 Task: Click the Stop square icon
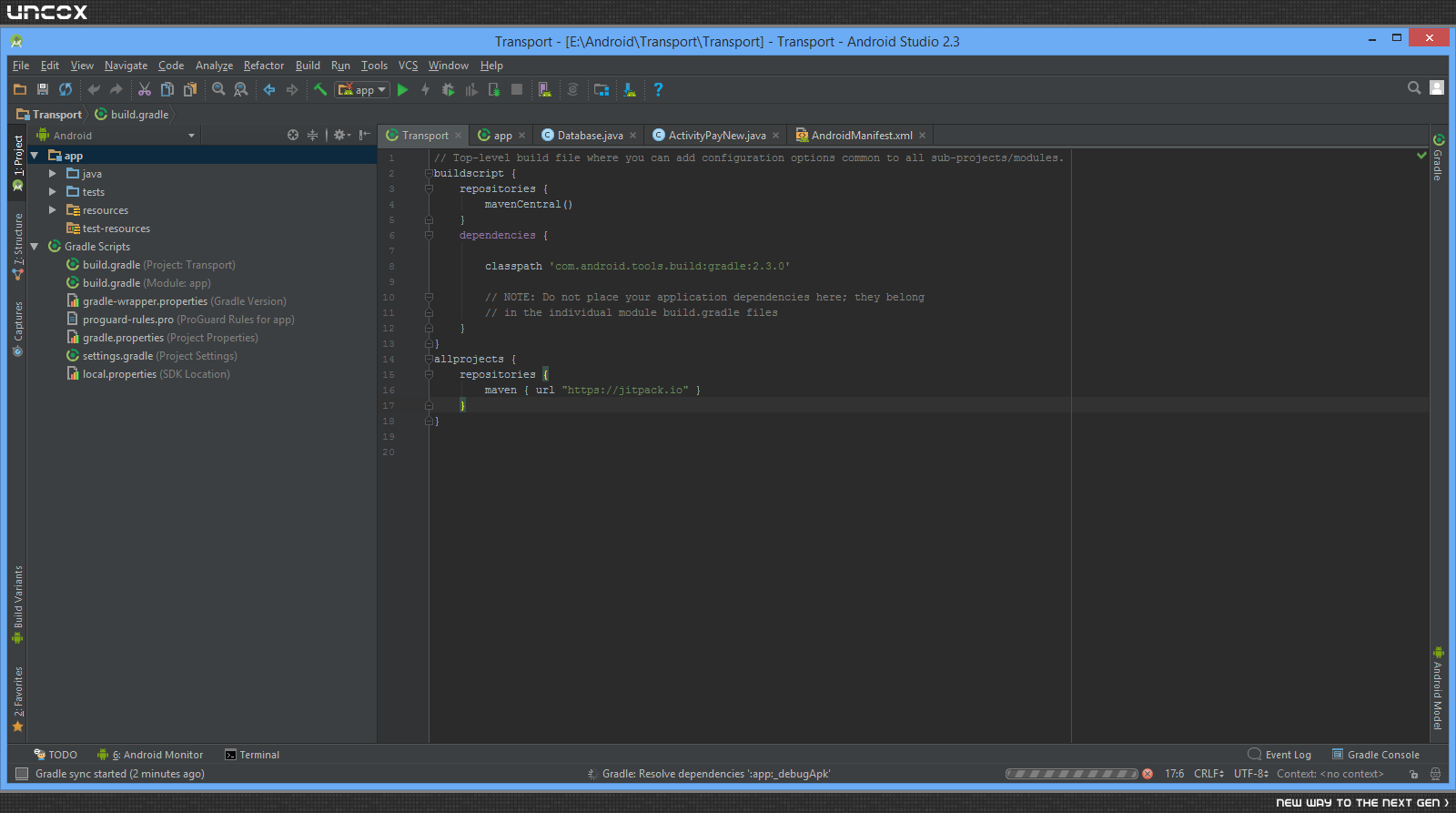tap(517, 89)
